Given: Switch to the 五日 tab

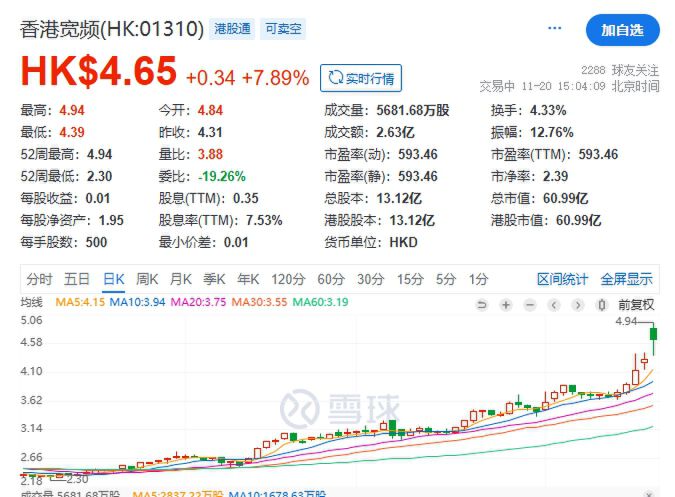Looking at the screenshot, I should click(77, 279).
